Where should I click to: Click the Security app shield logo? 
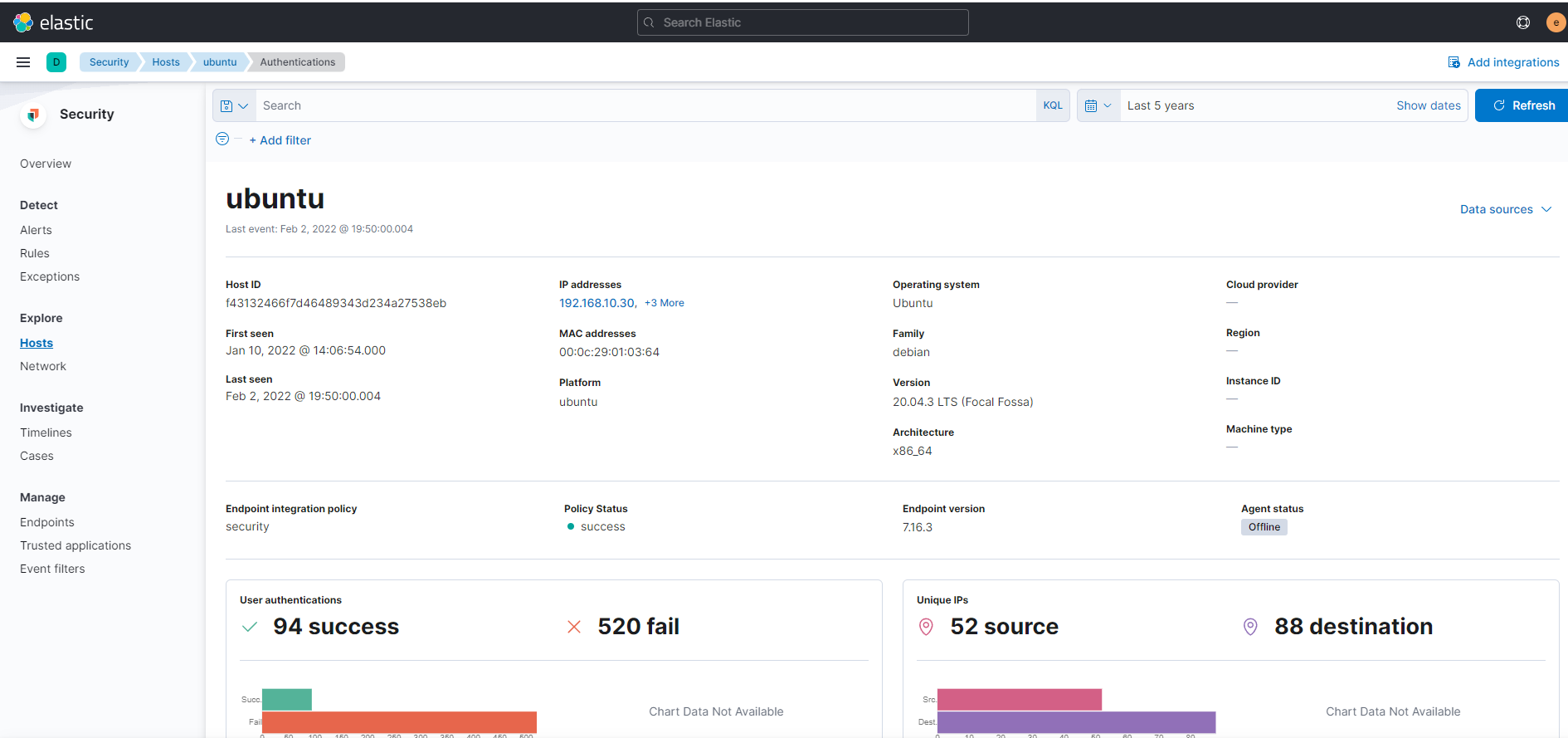pyautogui.click(x=33, y=115)
